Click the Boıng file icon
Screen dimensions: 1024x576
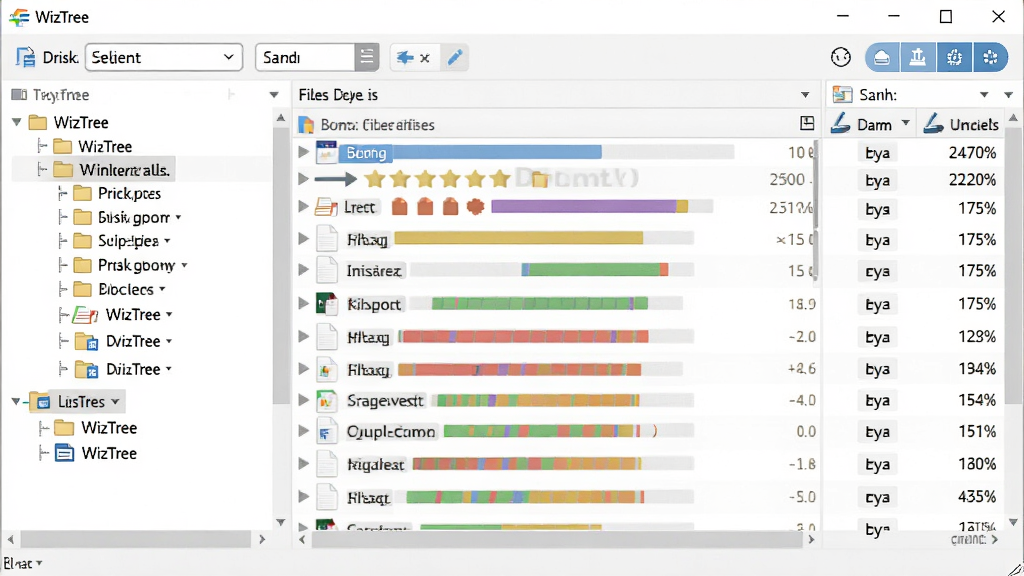tap(326, 152)
